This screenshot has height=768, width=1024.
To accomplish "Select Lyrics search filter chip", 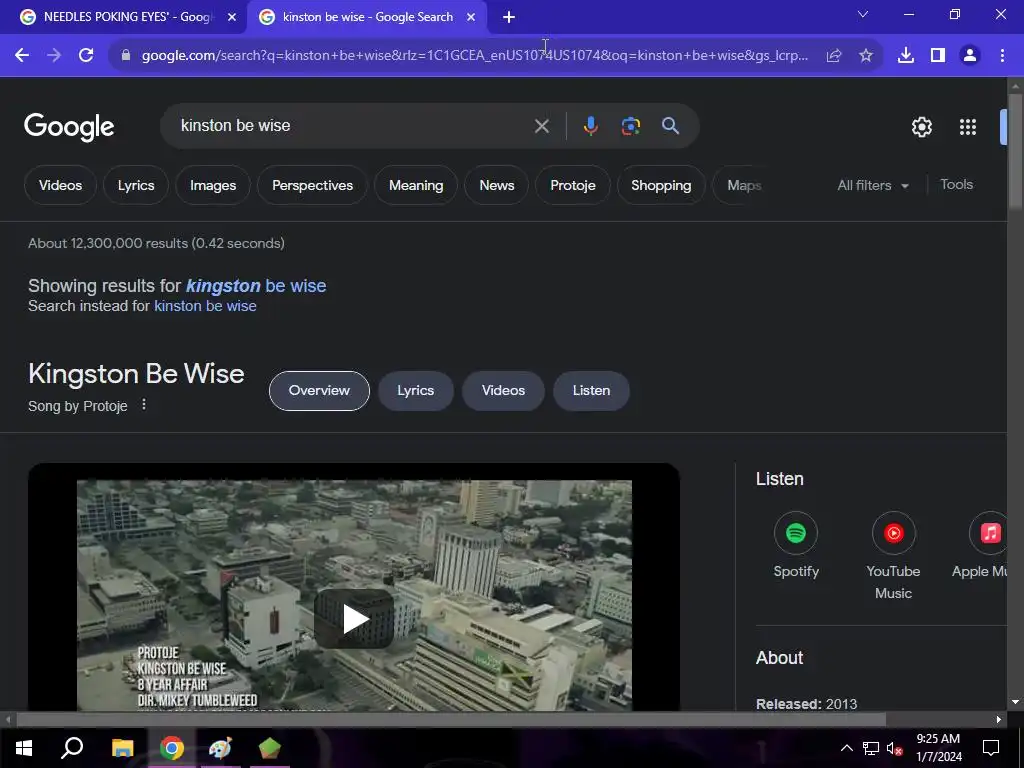I will tap(136, 185).
